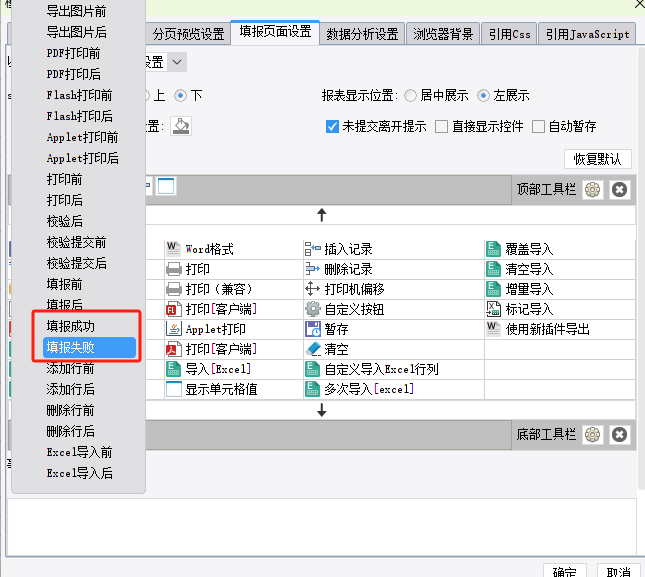Choose 校验后 from event menu
645x577 pixels.
click(65, 221)
